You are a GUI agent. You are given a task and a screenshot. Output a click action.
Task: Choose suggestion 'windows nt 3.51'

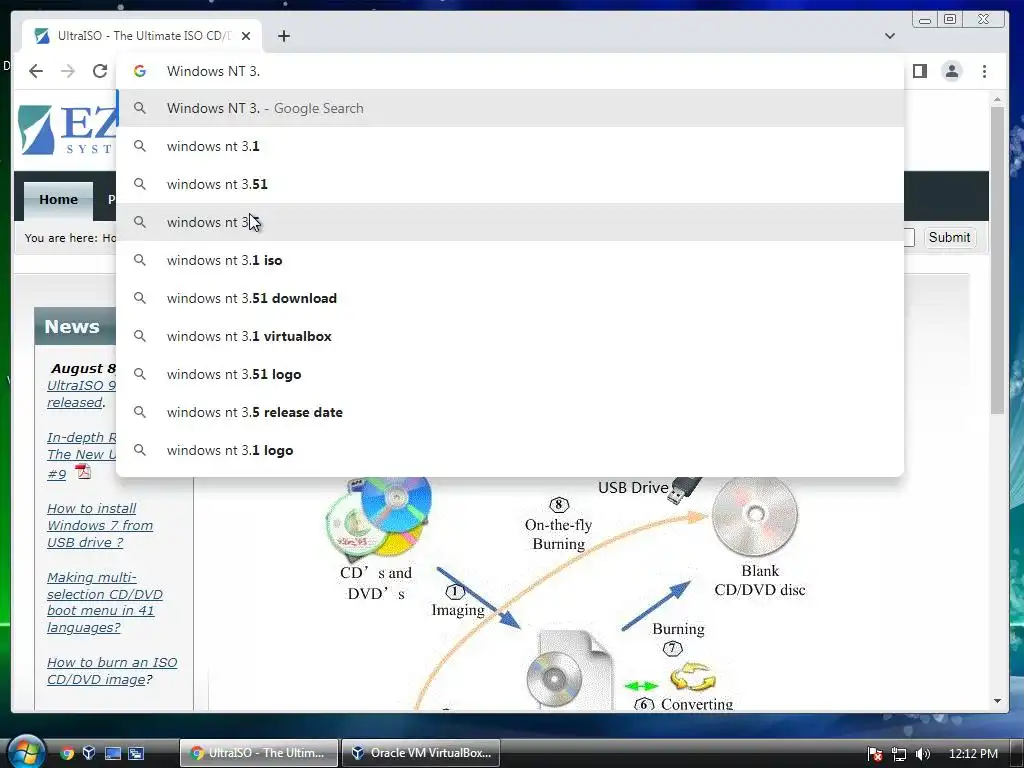pos(510,184)
